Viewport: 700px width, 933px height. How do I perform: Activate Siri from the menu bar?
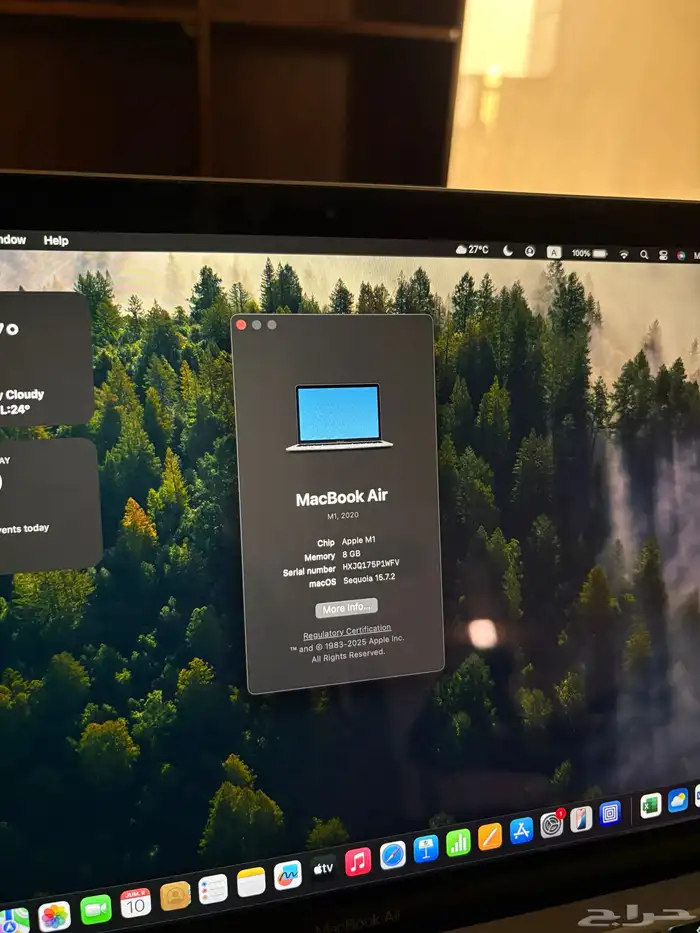point(682,256)
